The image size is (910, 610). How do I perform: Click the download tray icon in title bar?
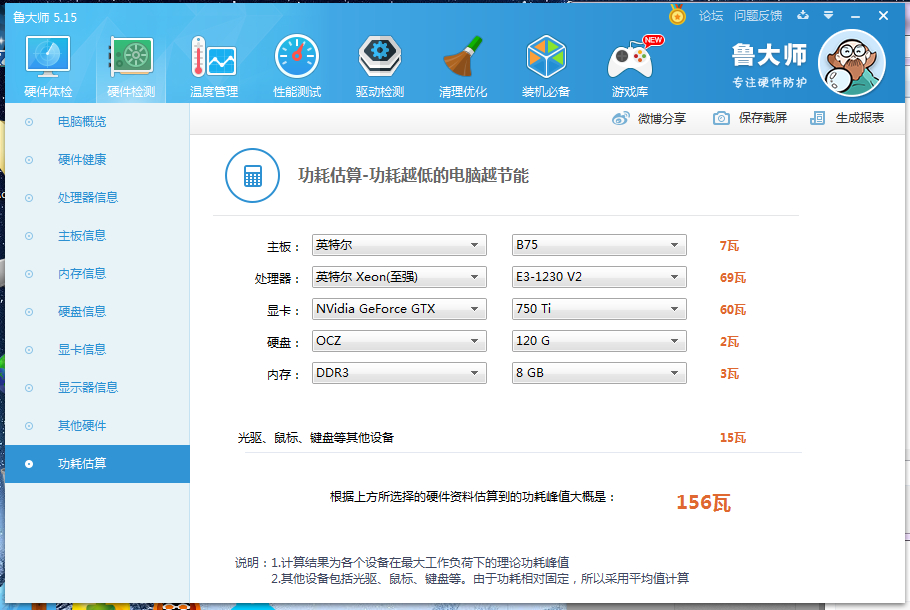pyautogui.click(x=803, y=15)
